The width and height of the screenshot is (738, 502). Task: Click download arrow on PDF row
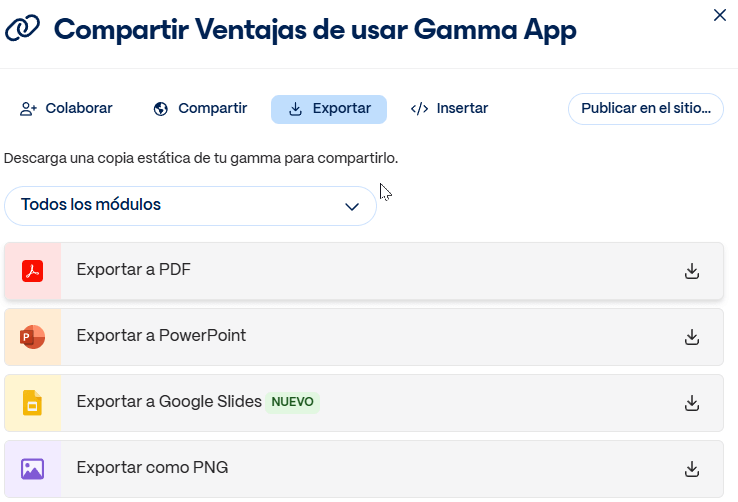click(x=691, y=271)
